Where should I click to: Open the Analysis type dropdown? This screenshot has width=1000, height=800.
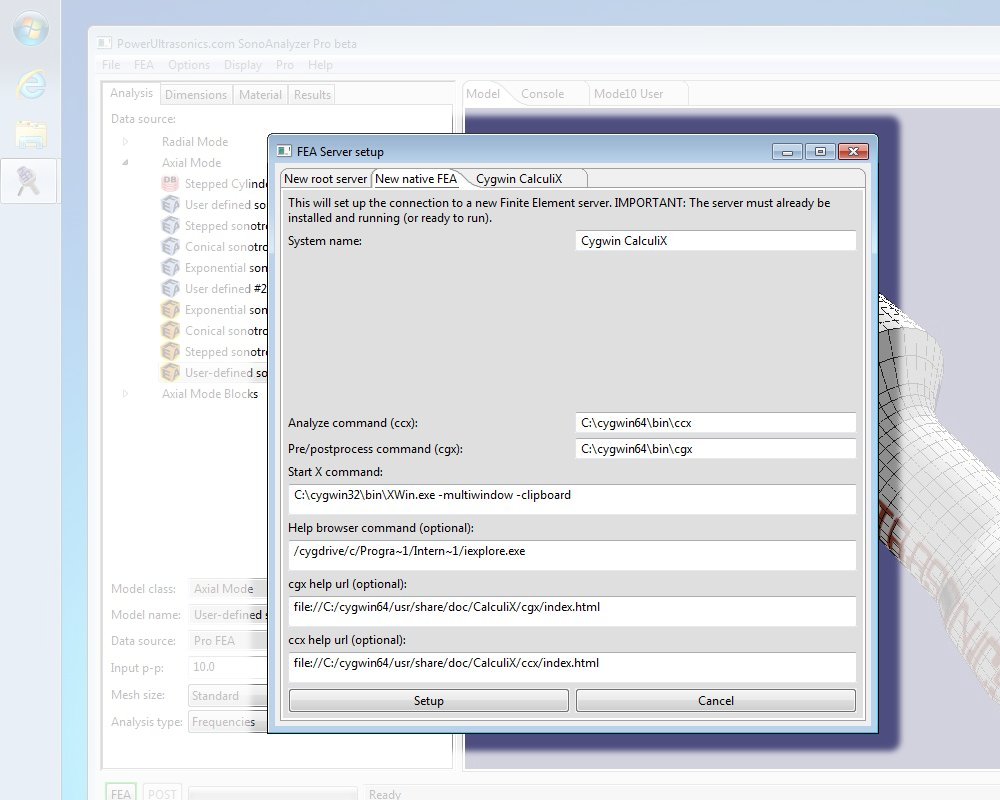pyautogui.click(x=228, y=722)
